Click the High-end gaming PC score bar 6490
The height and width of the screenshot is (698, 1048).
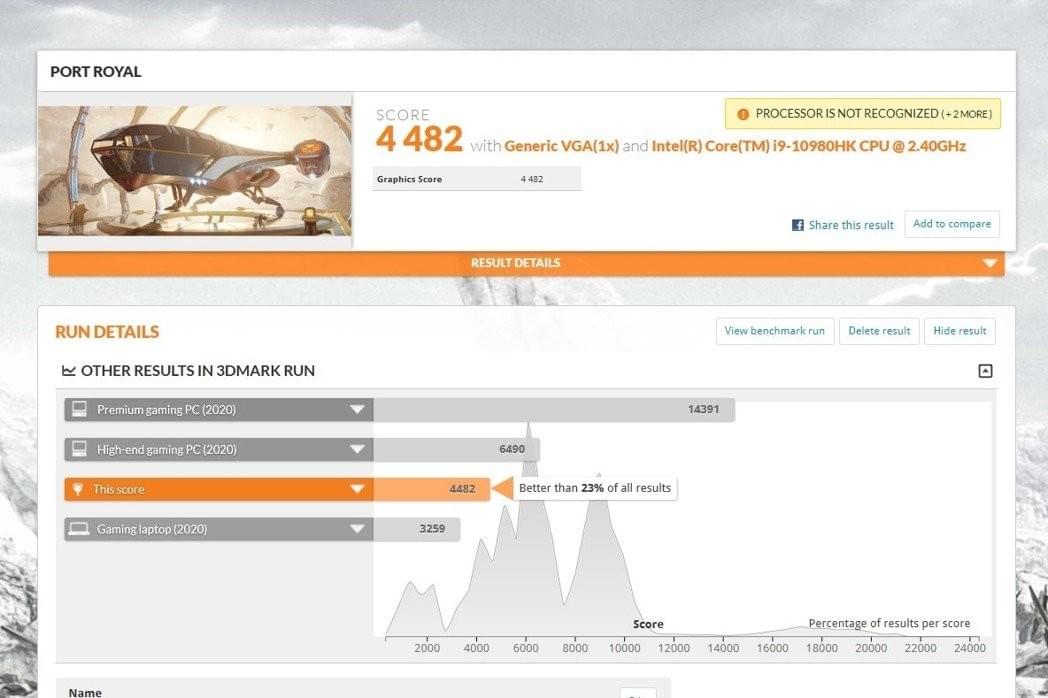pyautogui.click(x=456, y=449)
